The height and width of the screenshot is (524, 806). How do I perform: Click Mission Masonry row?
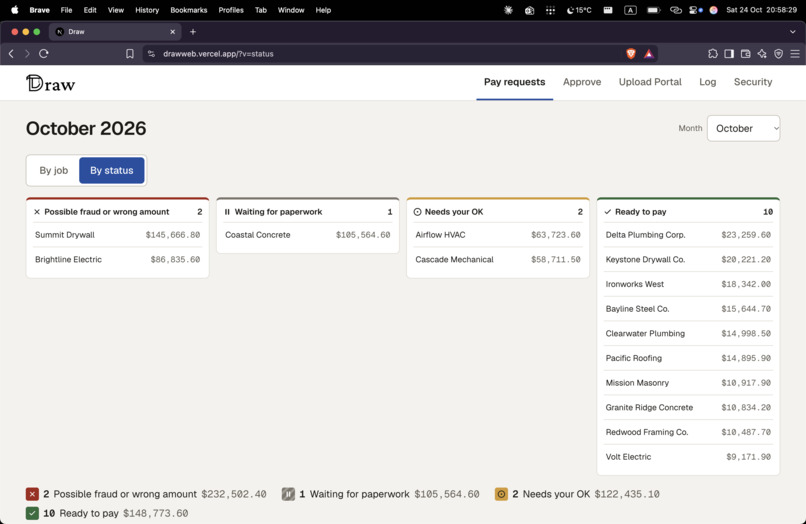(x=688, y=383)
